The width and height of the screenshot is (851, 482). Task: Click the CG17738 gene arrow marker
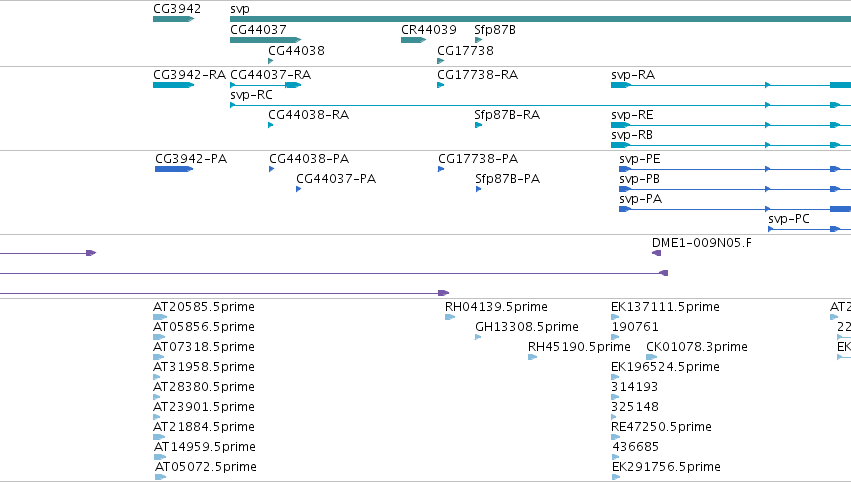[x=441, y=61]
